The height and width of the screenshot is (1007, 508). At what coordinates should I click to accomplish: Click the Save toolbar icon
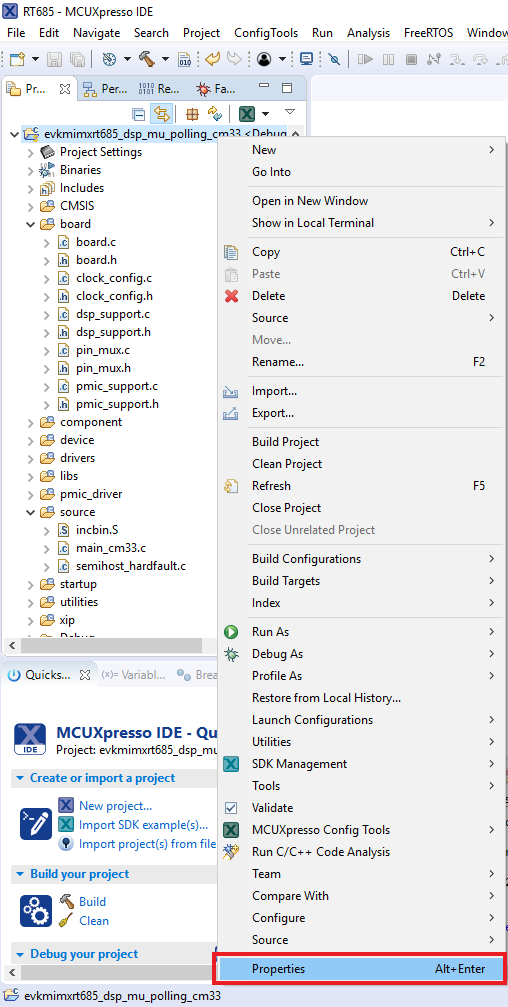(55, 59)
